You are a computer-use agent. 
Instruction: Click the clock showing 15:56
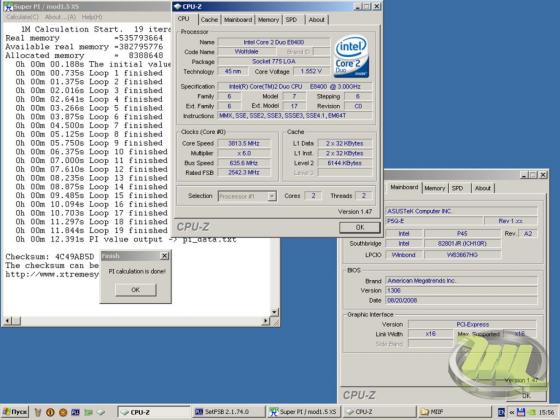click(546, 412)
